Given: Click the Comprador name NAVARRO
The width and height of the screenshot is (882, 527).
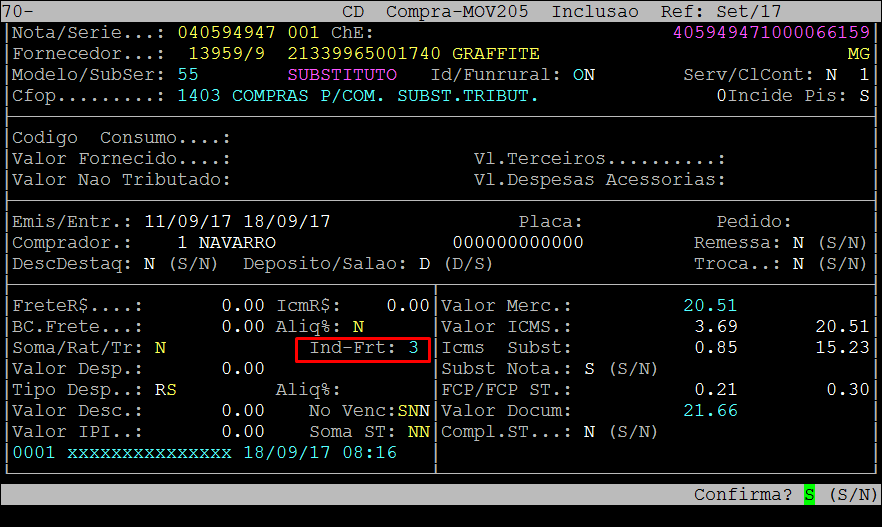Looking at the screenshot, I should point(237,243).
